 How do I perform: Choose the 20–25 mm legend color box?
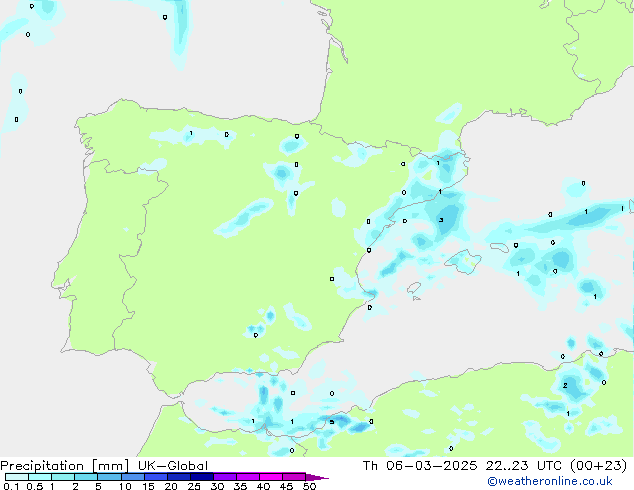tap(178, 477)
